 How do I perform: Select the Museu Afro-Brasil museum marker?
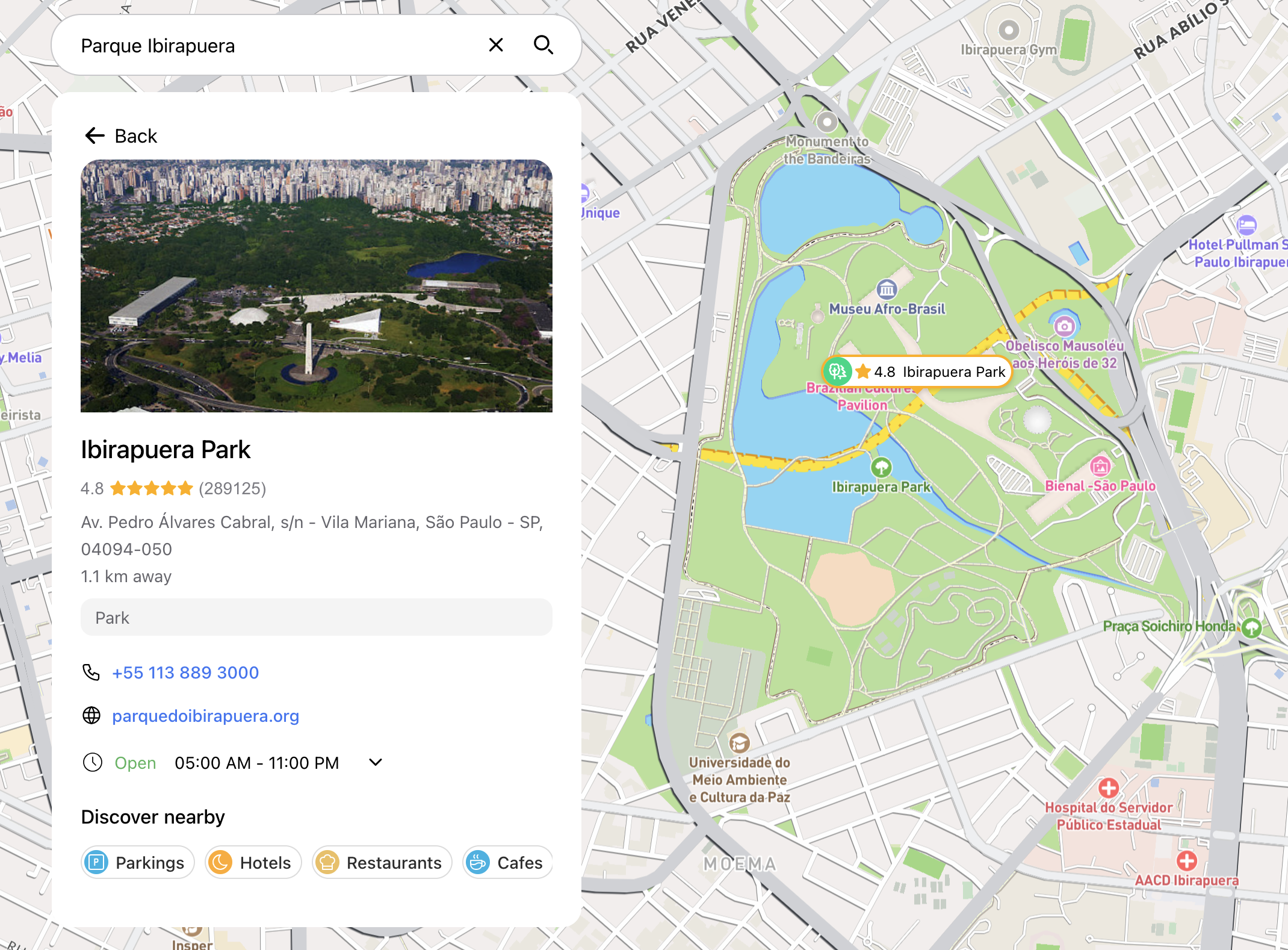tap(887, 290)
